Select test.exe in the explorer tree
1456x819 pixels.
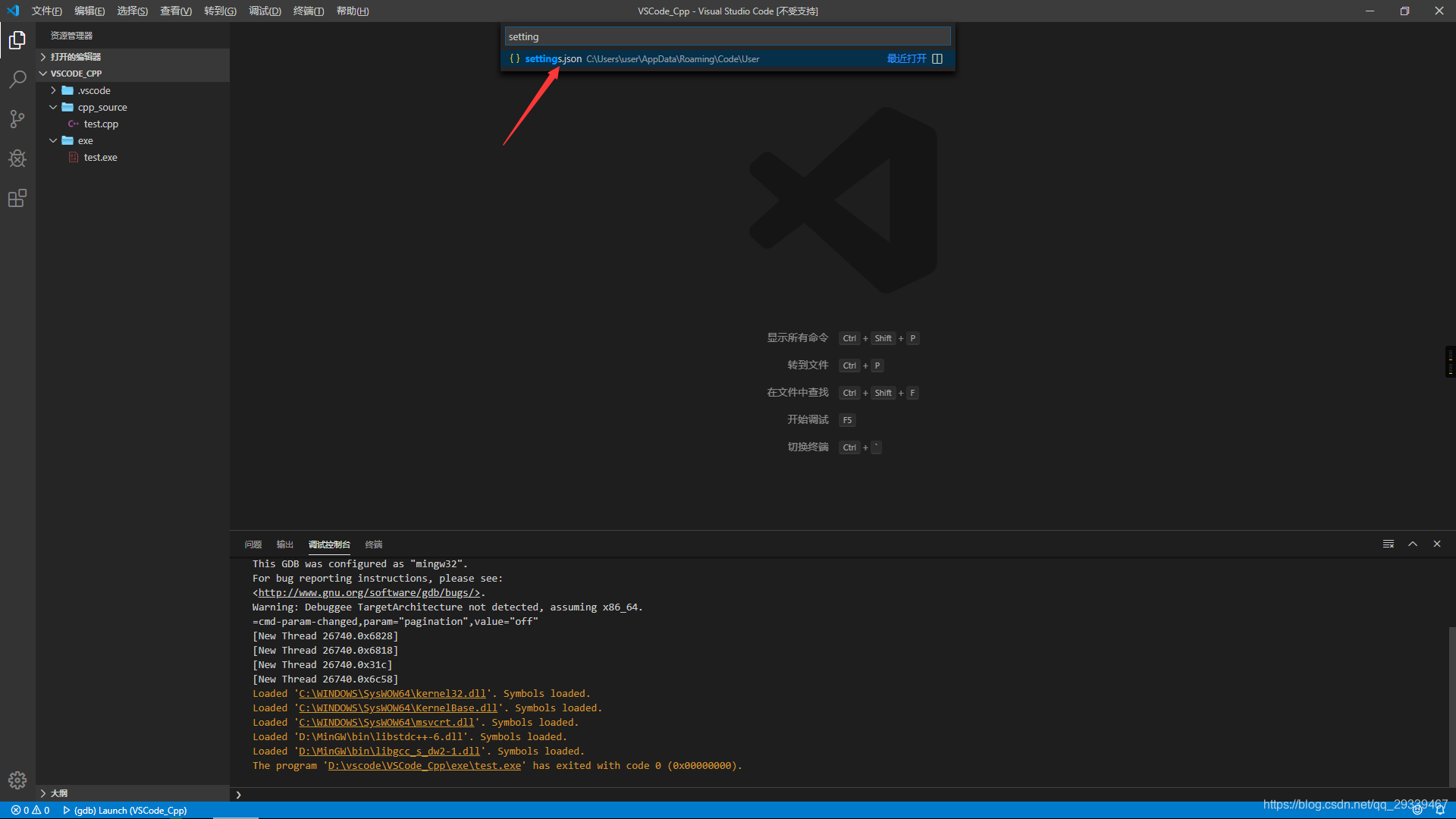100,157
